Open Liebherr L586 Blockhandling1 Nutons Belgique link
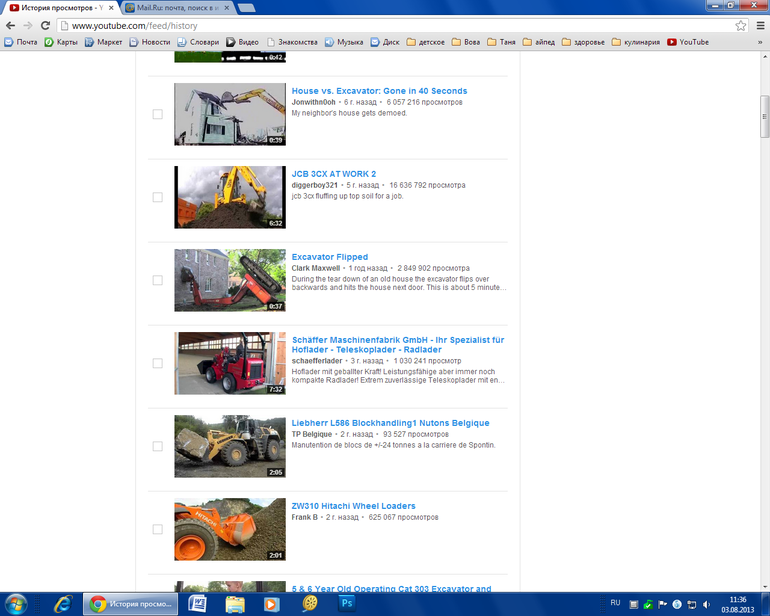This screenshot has height=616, width=770. (390, 423)
